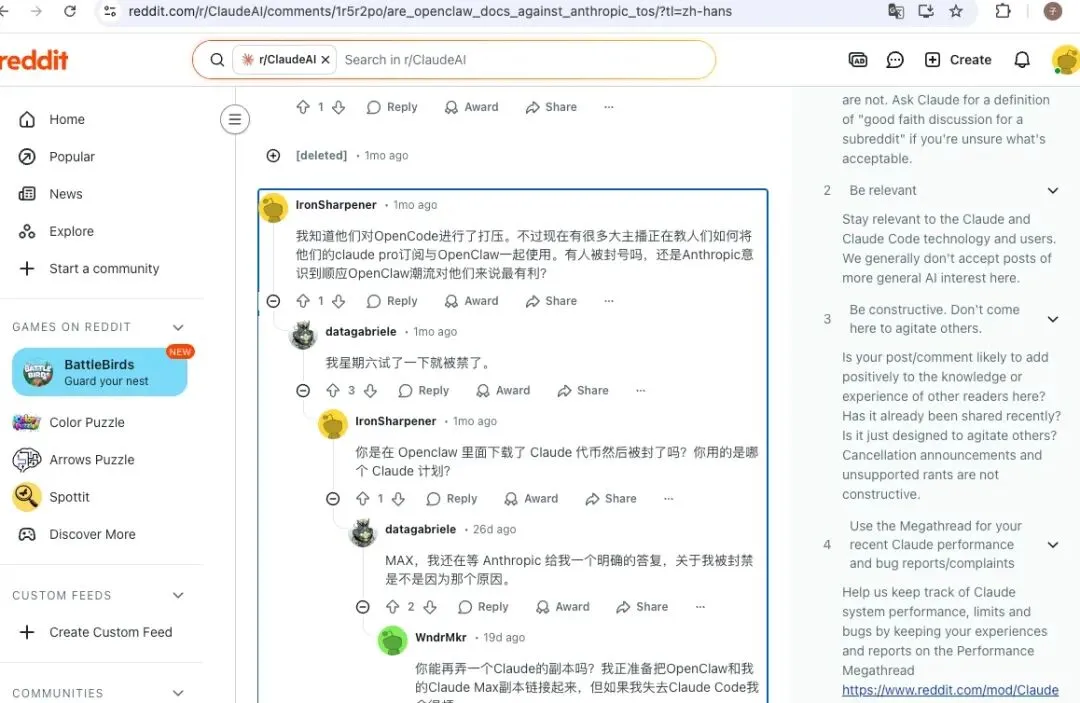Click the Reddit logo
Image resolution: width=1080 pixels, height=703 pixels.
click(34, 60)
